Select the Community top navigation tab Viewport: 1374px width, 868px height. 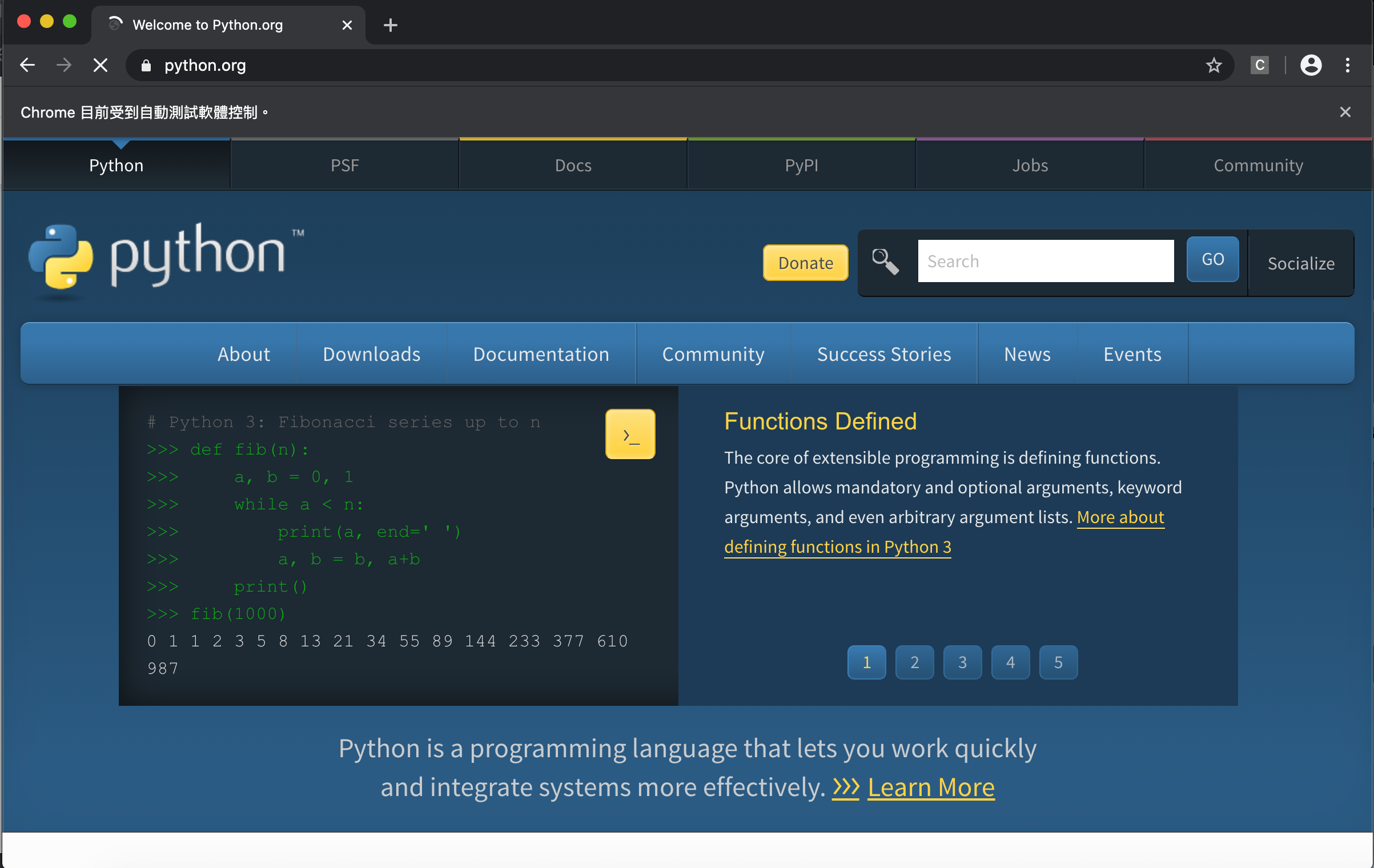pos(1259,165)
